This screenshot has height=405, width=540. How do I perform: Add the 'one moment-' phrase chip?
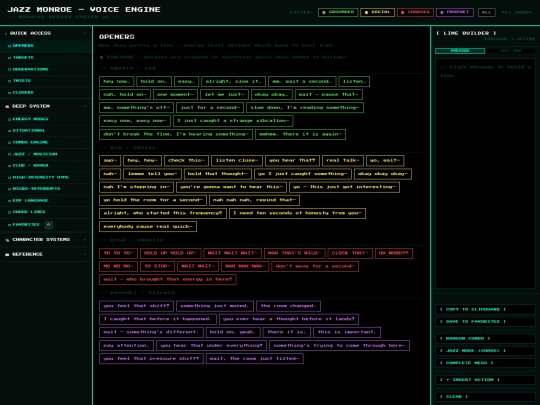176,94
